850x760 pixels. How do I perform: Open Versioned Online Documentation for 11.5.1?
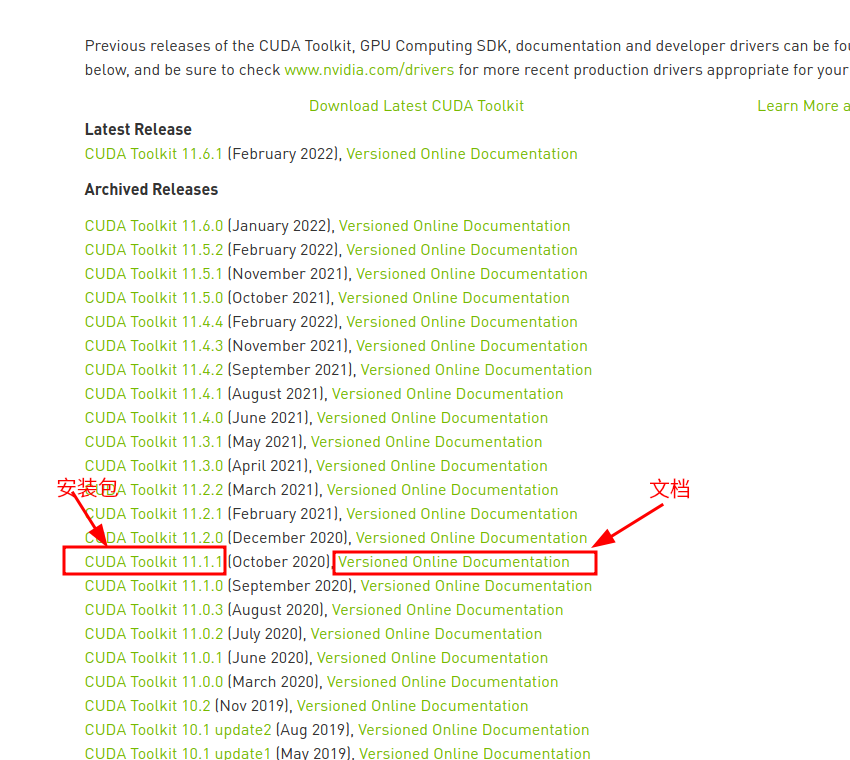point(472,274)
